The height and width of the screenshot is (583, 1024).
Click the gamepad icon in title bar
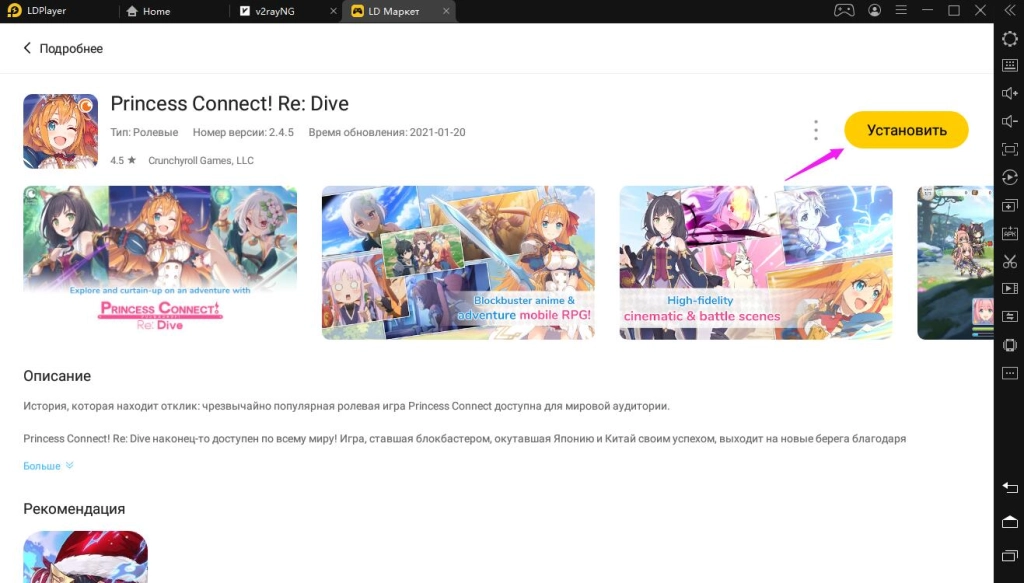point(843,11)
